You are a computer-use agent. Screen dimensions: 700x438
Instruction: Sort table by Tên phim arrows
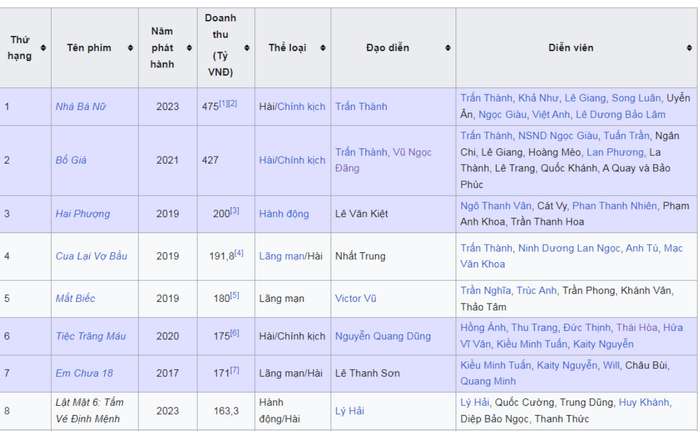130,48
